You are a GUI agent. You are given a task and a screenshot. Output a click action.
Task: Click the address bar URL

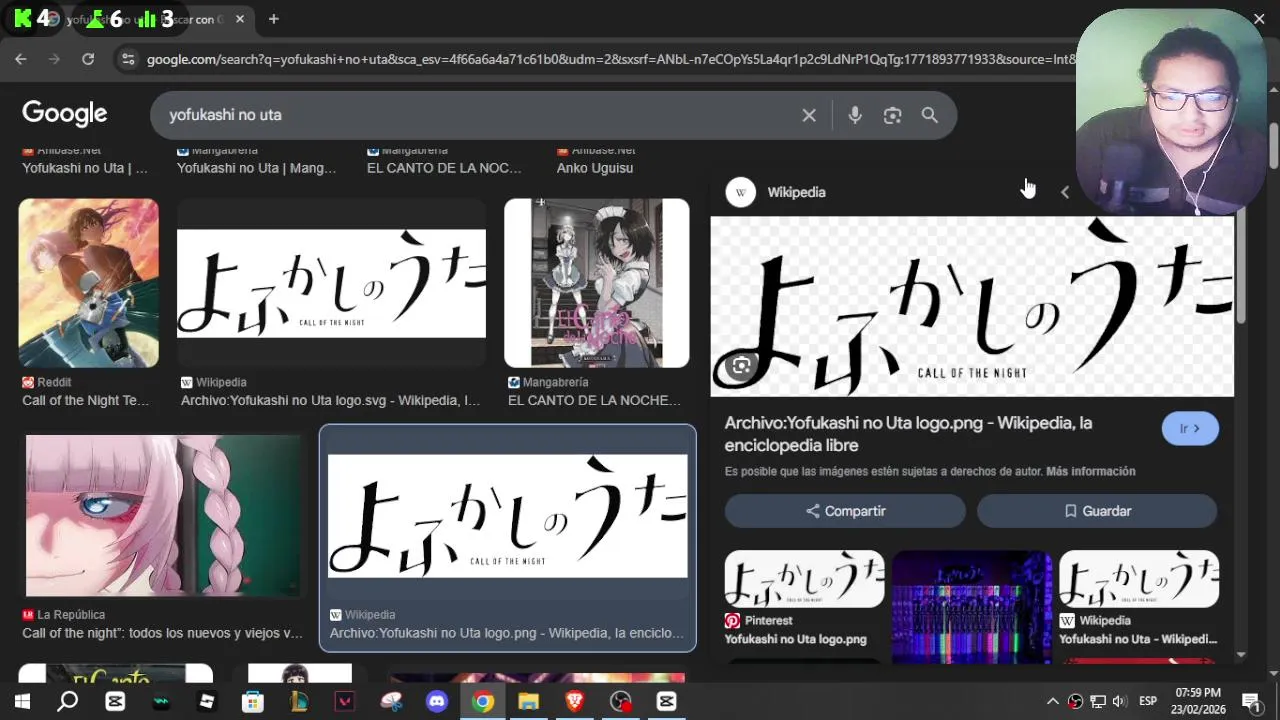coord(610,60)
